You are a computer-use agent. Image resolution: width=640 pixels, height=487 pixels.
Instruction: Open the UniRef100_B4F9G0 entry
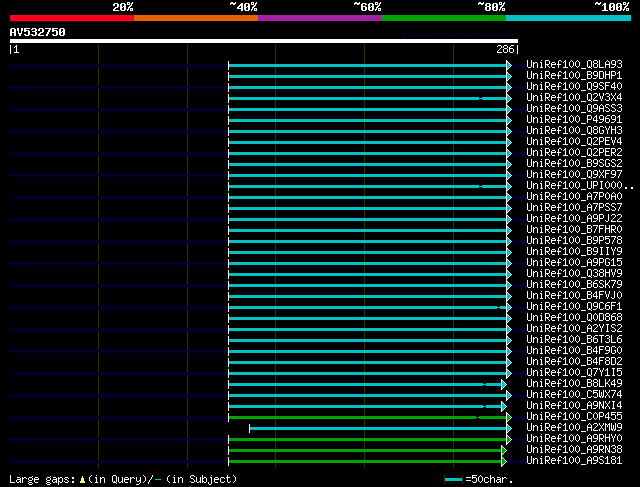pos(574,351)
